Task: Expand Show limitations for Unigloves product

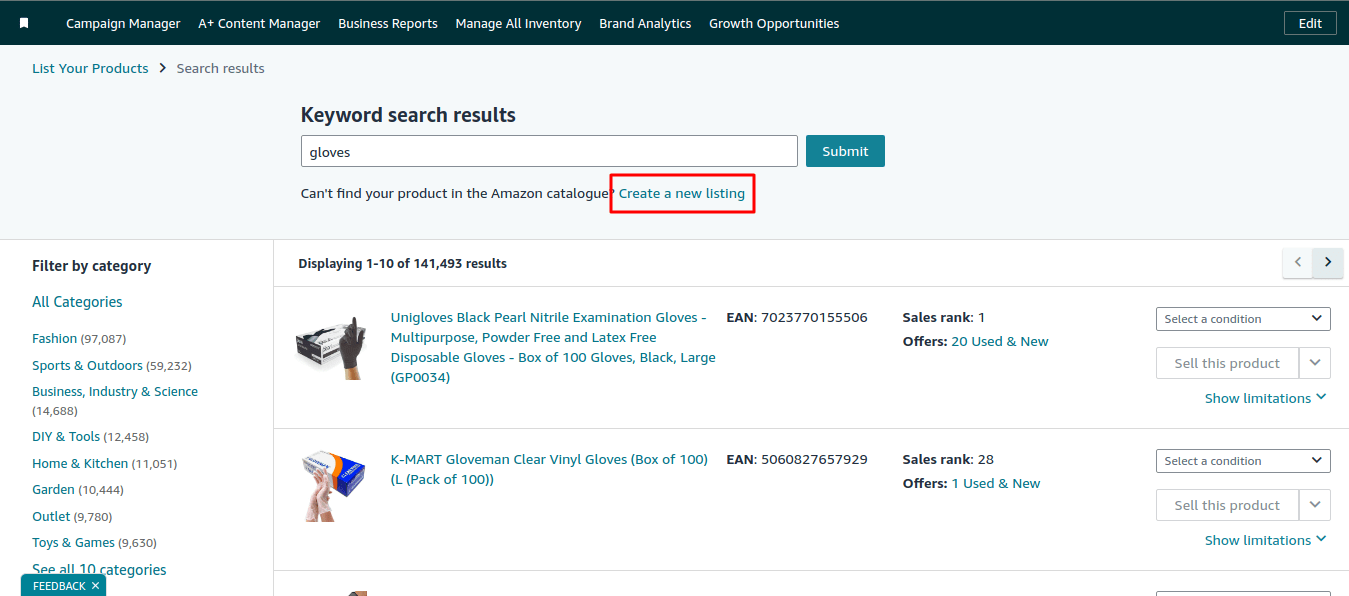Action: pyautogui.click(x=1266, y=398)
